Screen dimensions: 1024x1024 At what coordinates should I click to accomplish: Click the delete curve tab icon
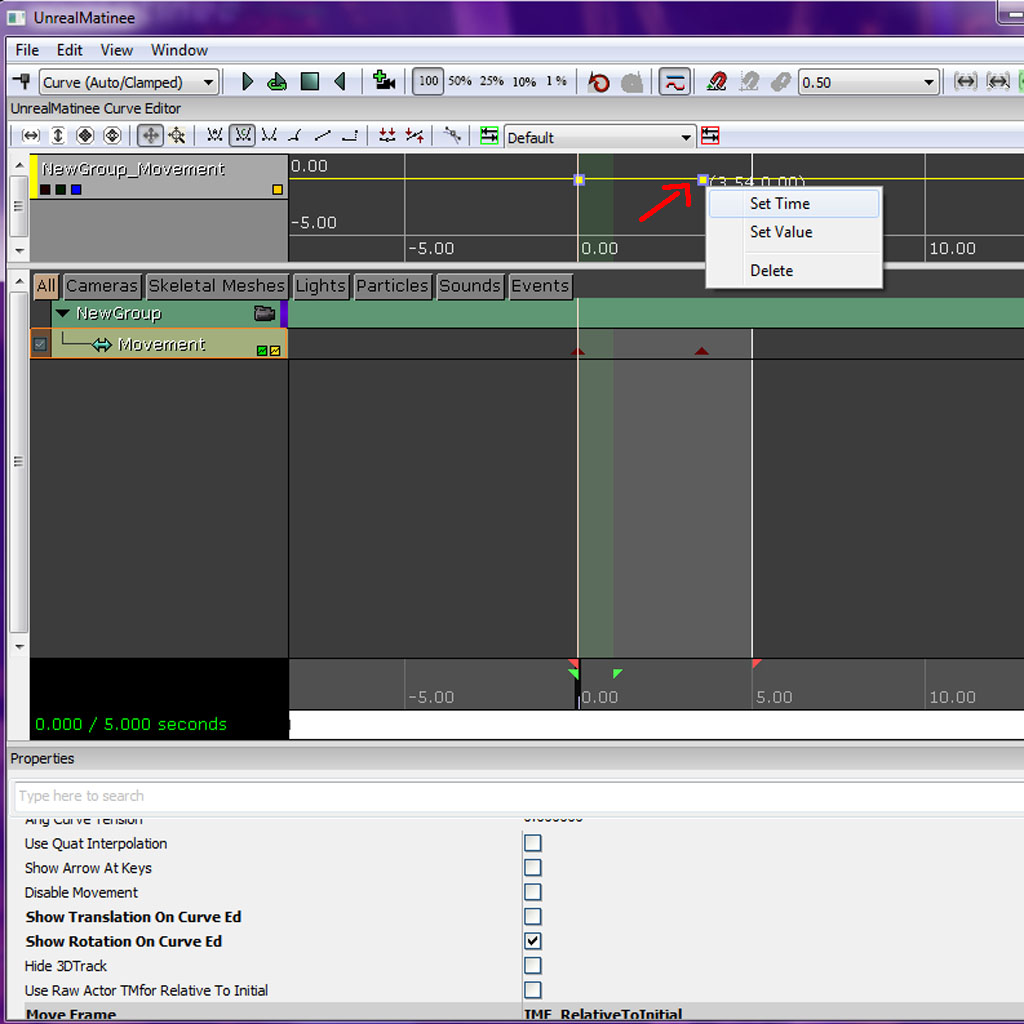[x=710, y=135]
